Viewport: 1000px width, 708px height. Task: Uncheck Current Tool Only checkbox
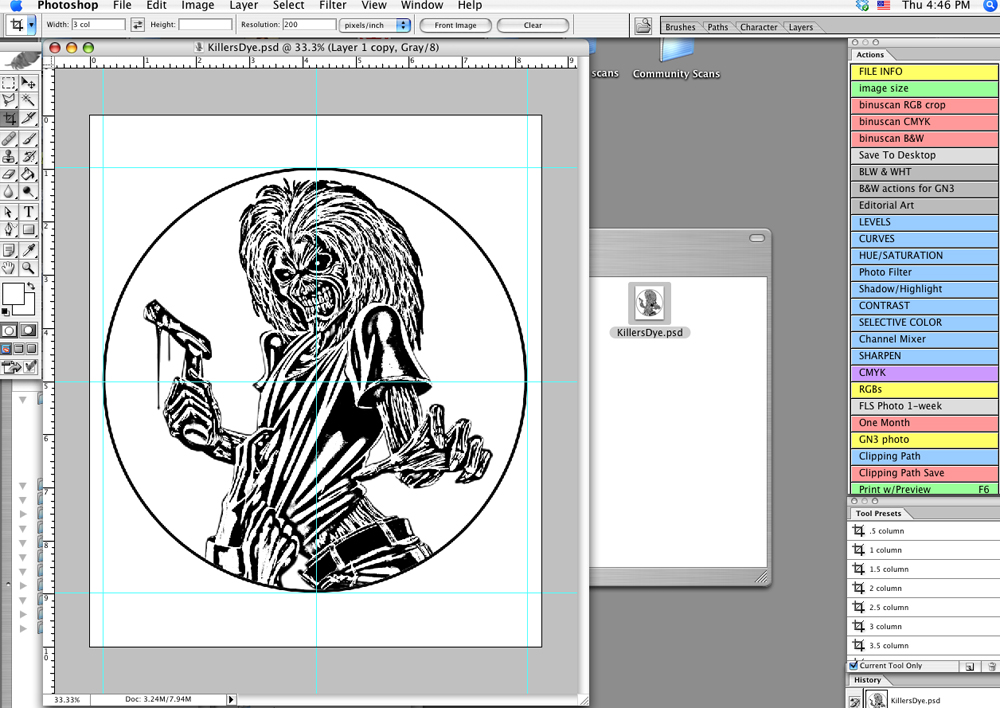click(853, 666)
